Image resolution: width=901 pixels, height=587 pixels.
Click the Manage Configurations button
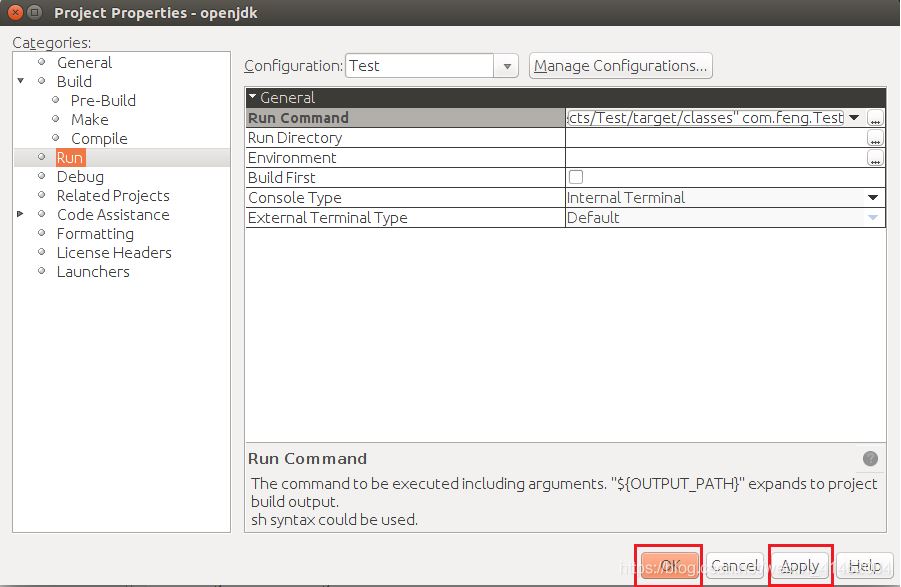pos(620,66)
